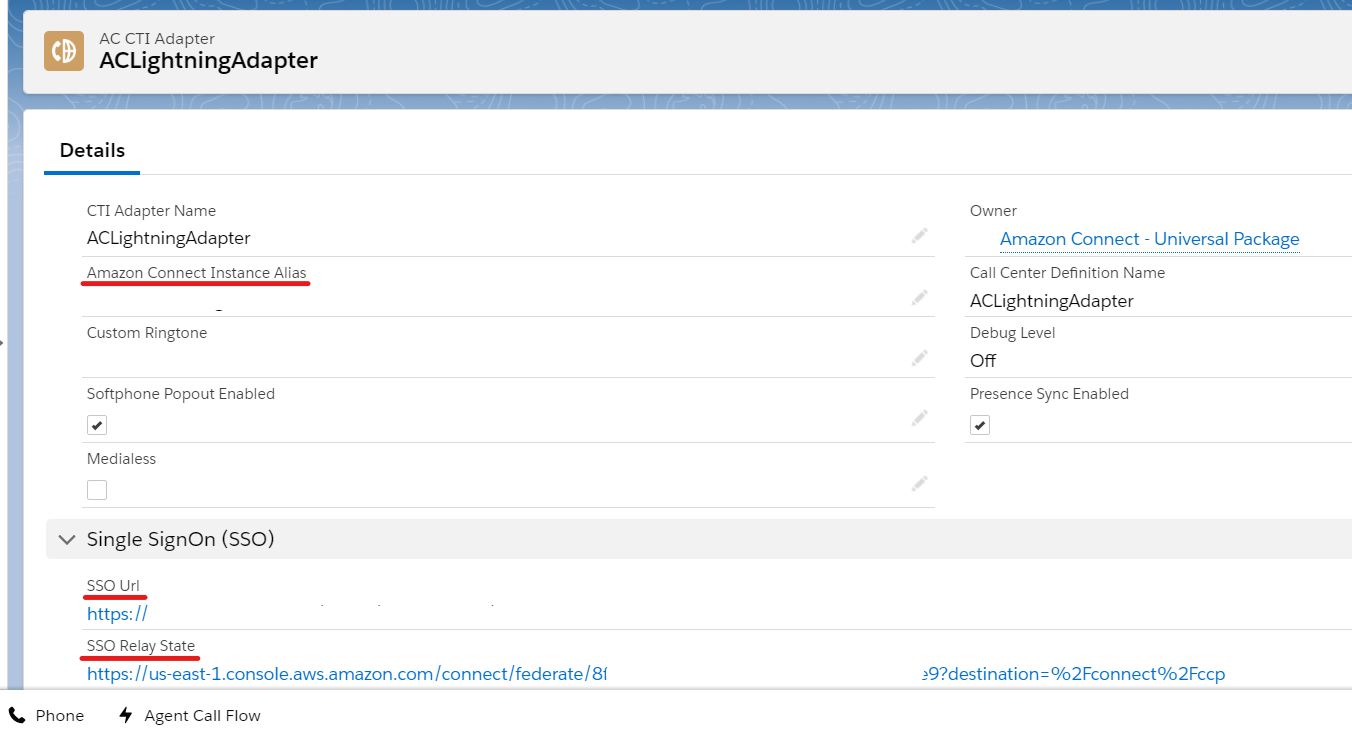This screenshot has width=1352, height=738.
Task: Click the CTI Adapter Name value ACLightningAdapter
Action: 168,238
